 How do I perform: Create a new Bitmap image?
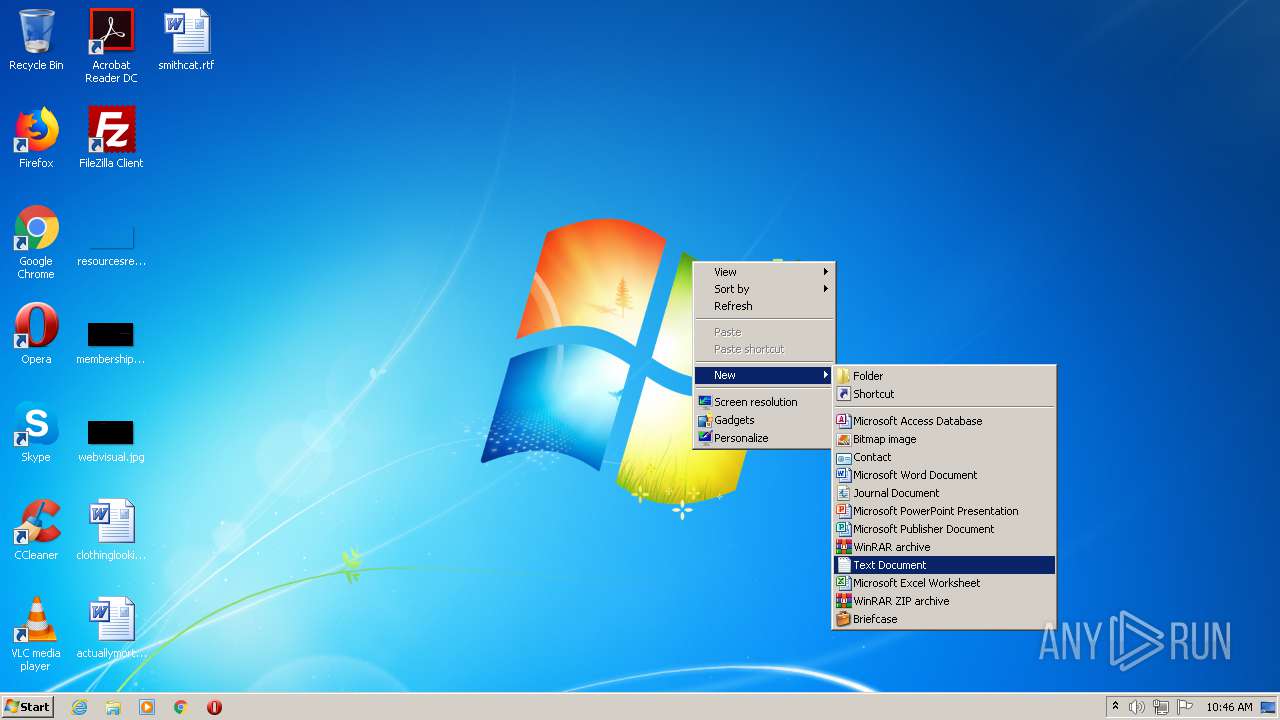pyautogui.click(x=944, y=439)
